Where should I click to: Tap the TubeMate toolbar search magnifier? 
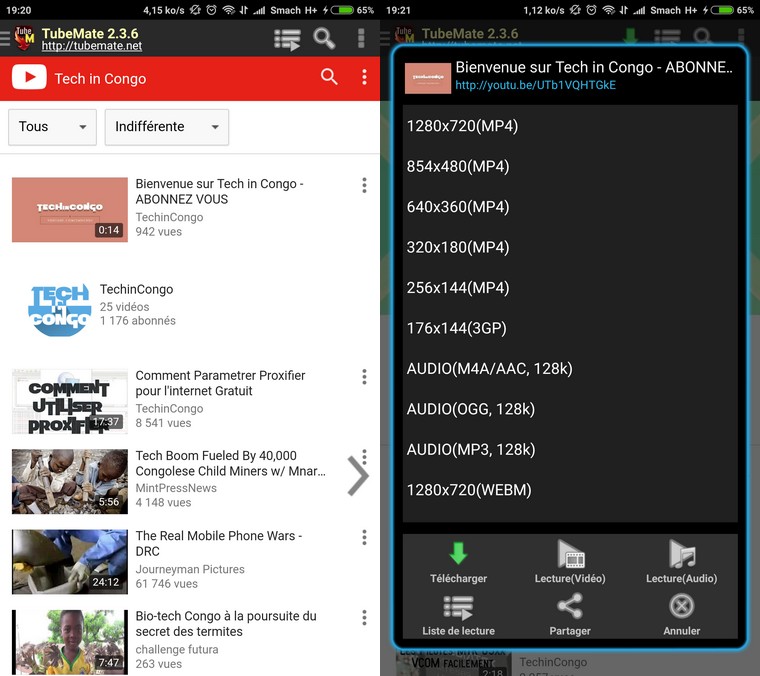point(324,38)
